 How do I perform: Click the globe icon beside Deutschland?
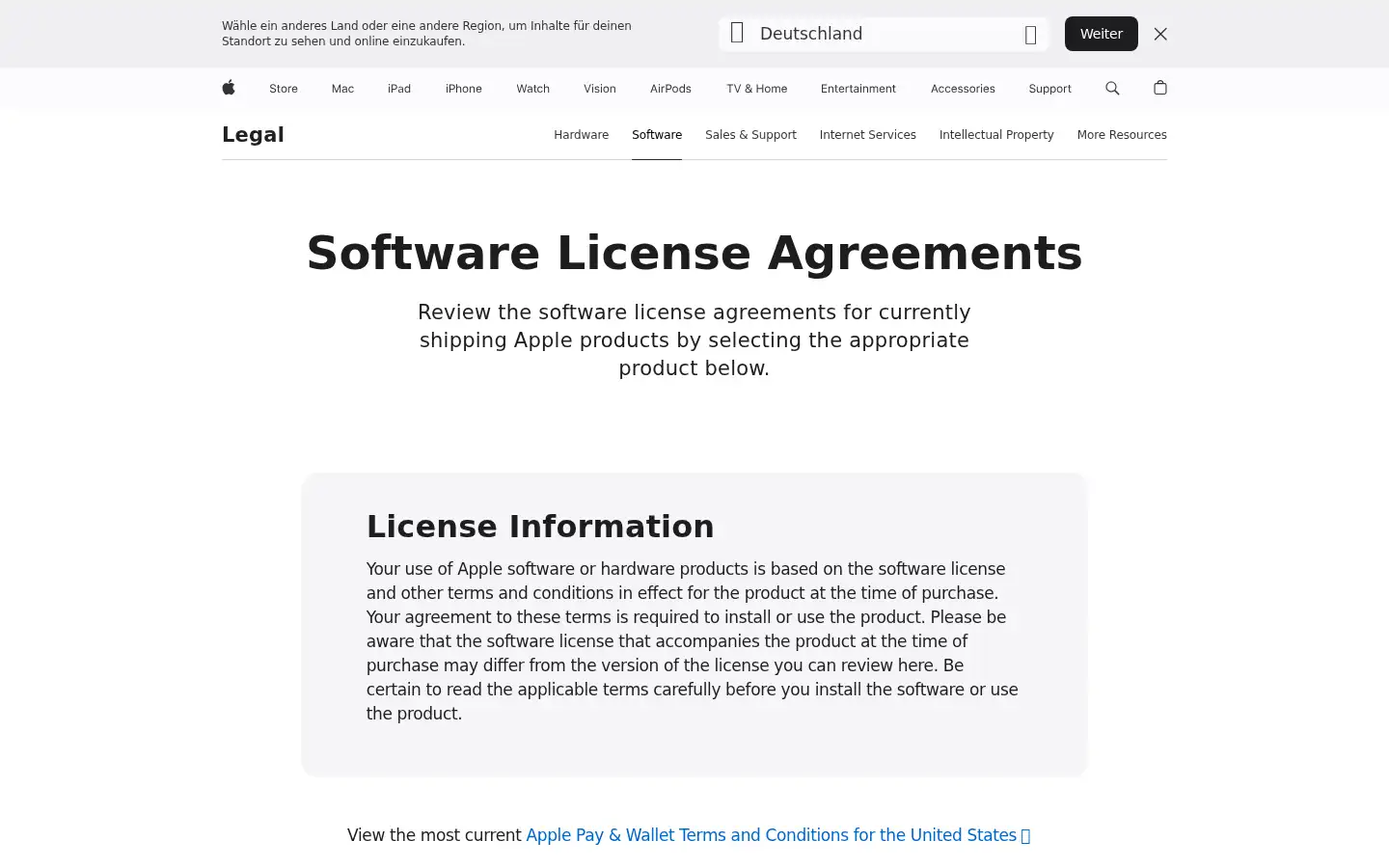click(x=737, y=34)
